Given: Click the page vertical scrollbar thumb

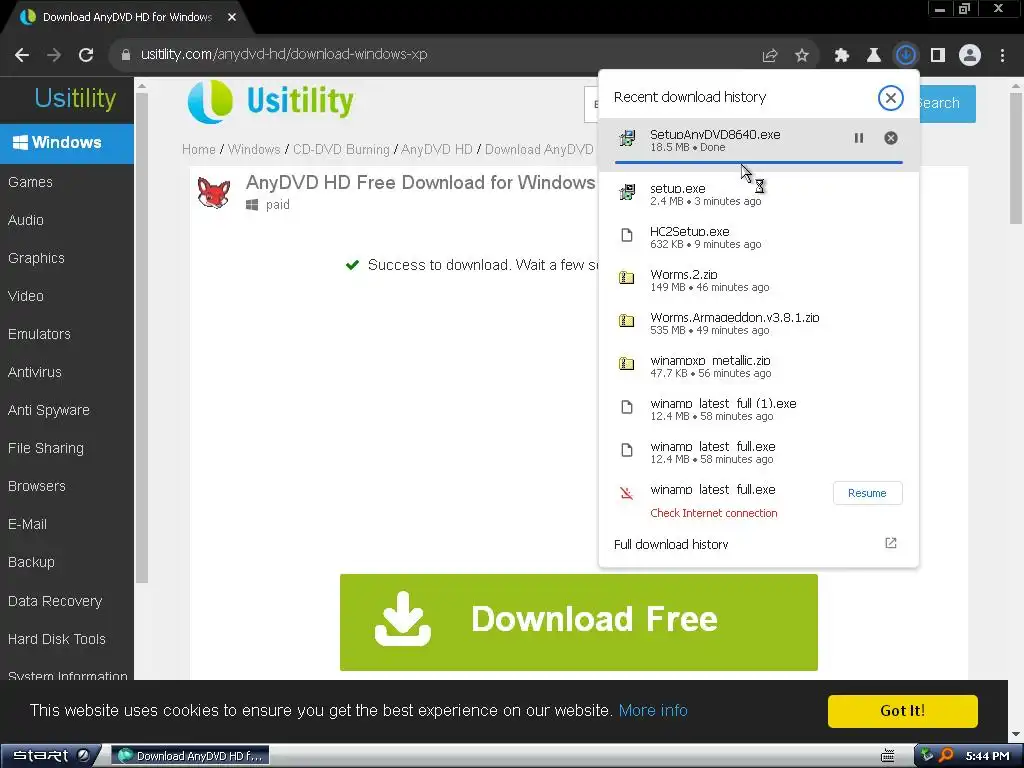Looking at the screenshot, I should [x=1016, y=158].
